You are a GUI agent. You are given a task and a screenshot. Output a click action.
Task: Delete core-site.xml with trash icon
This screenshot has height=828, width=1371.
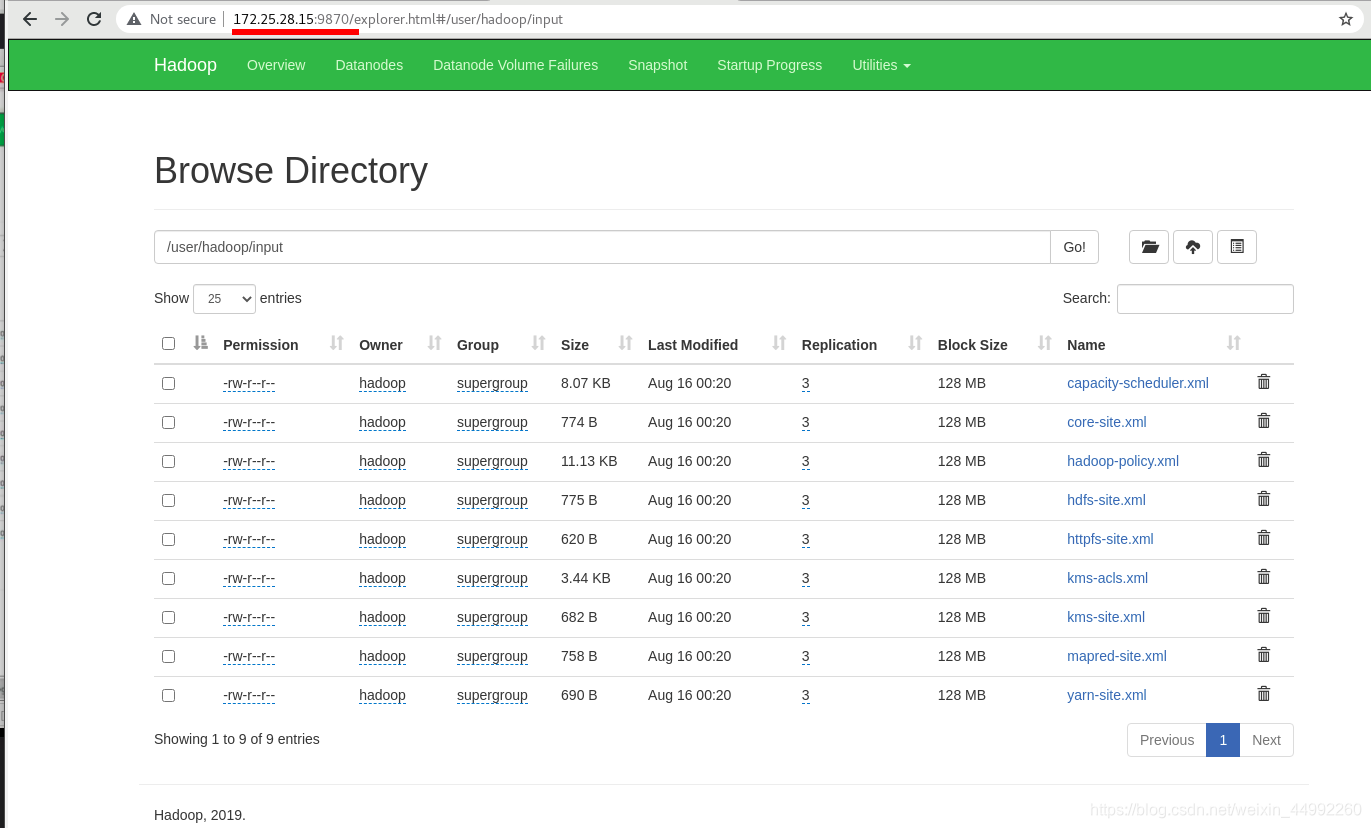(1264, 421)
